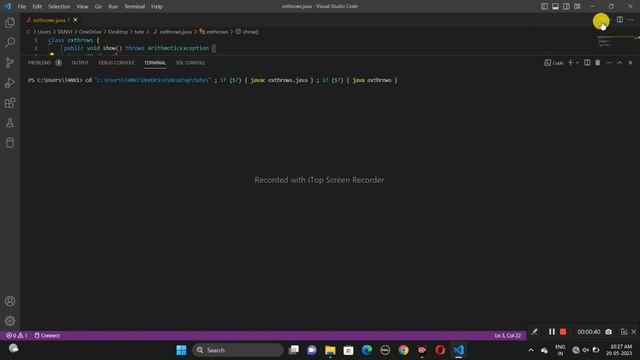
Task: Switch to the Problems tab
Action: (x=39, y=62)
